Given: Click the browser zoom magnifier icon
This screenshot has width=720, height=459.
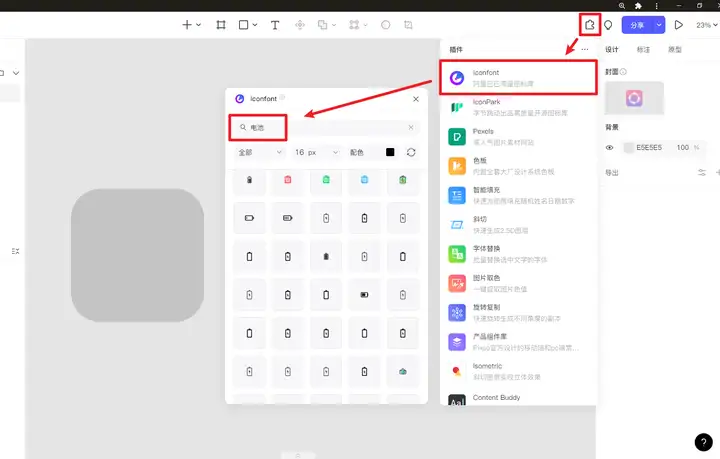Looking at the screenshot, I should [622, 6].
